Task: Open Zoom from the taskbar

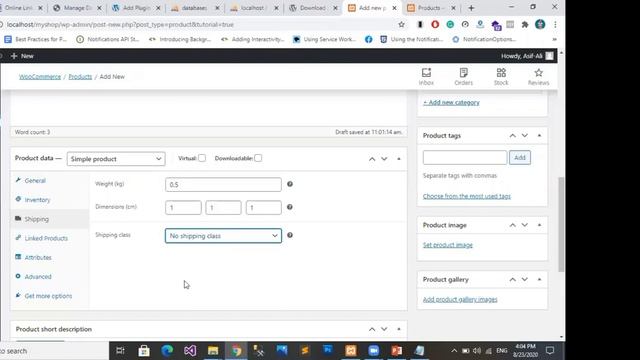Action: (x=373, y=351)
